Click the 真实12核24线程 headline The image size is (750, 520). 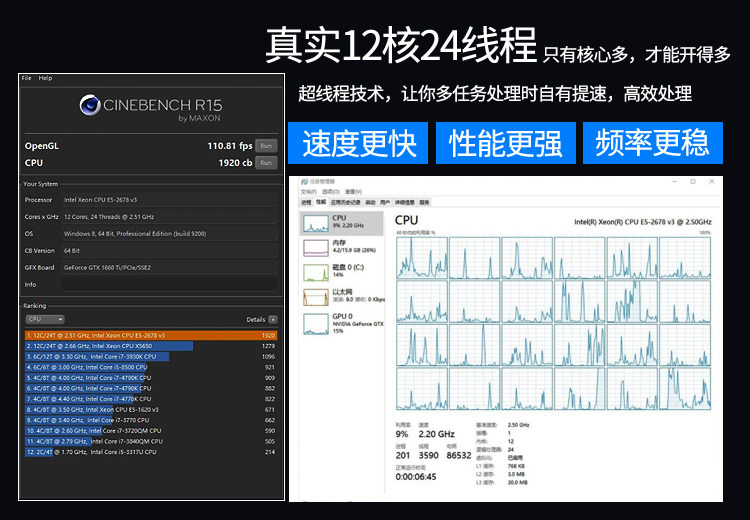pos(401,45)
